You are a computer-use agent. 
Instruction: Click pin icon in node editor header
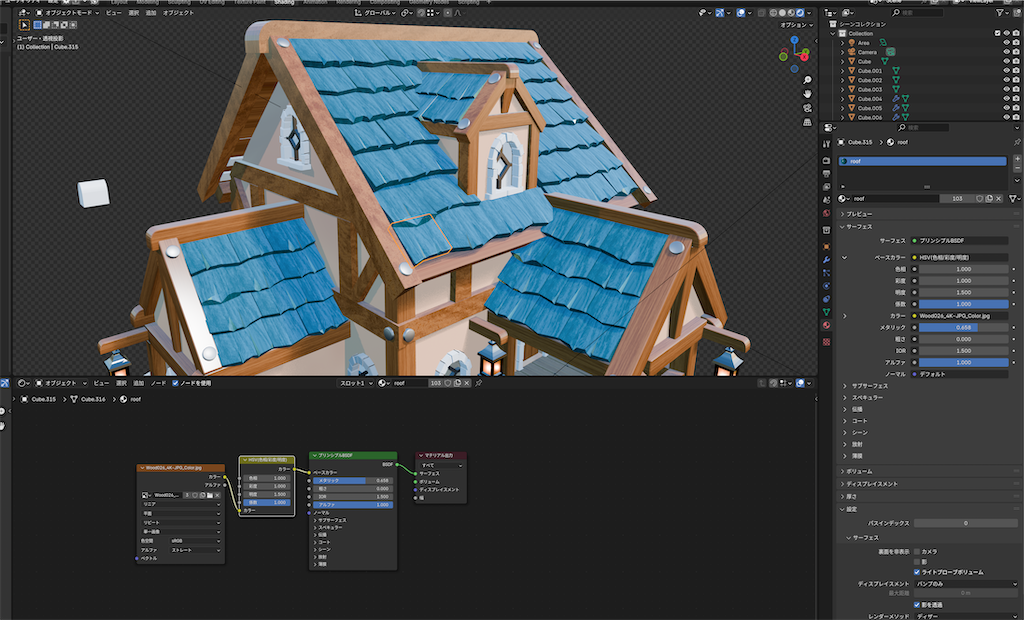479,383
